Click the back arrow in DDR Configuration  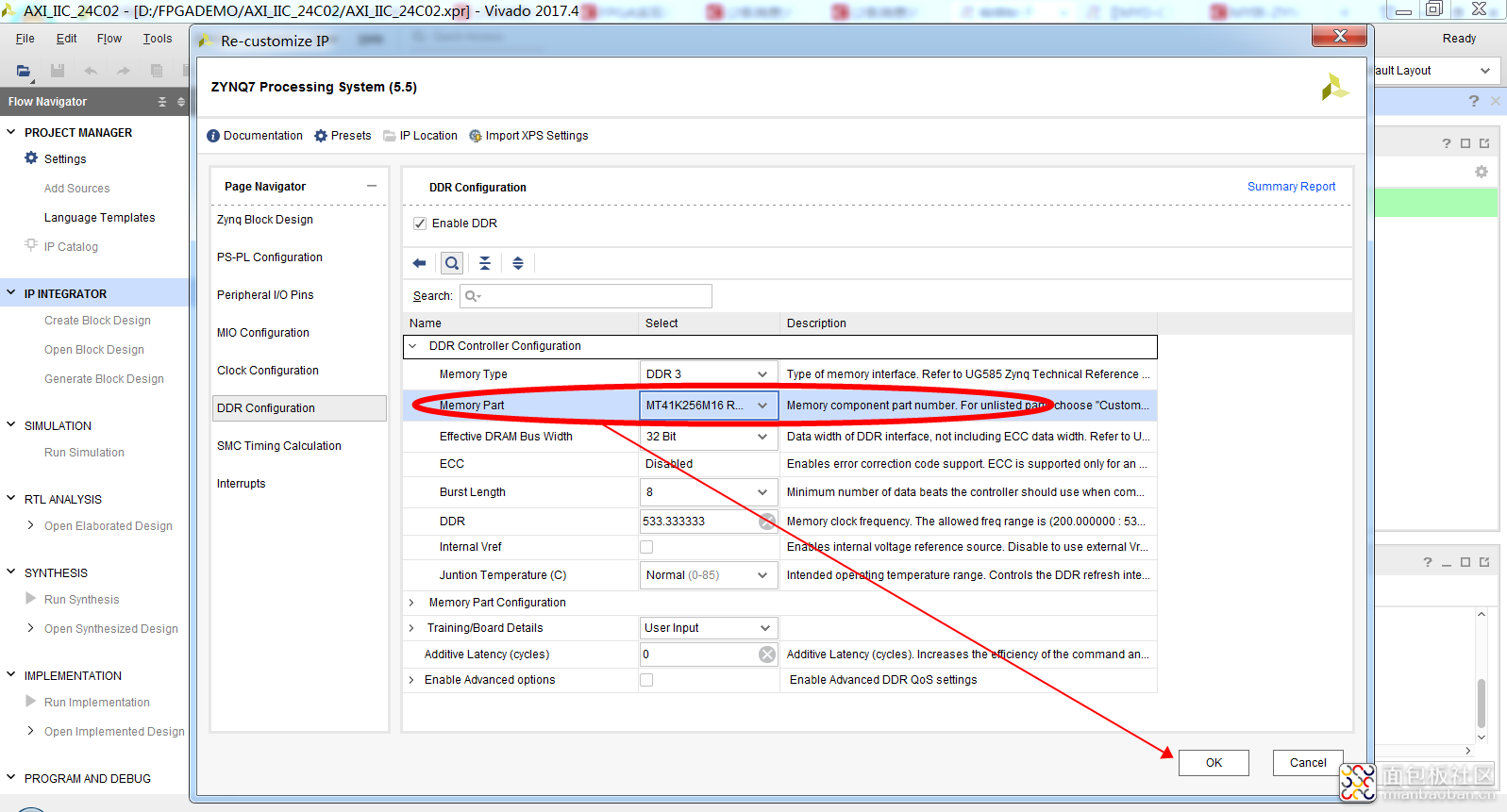click(420, 263)
